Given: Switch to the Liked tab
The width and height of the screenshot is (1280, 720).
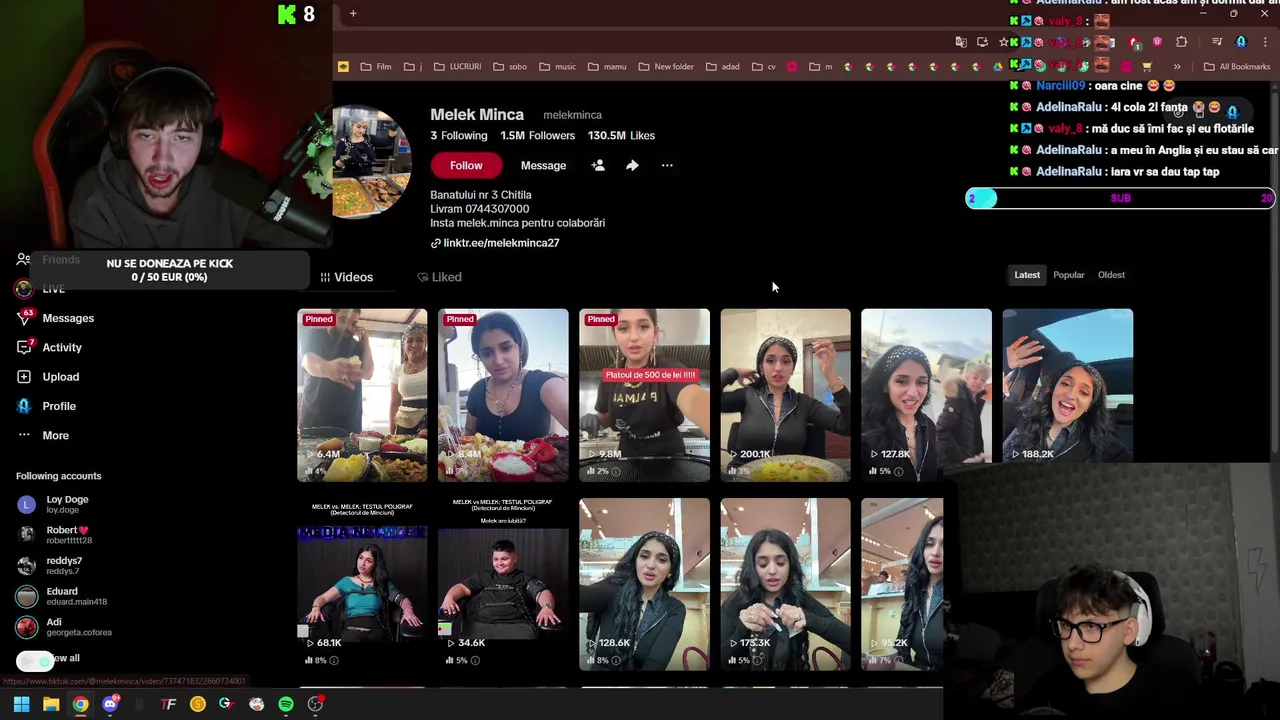Looking at the screenshot, I should (x=439, y=277).
